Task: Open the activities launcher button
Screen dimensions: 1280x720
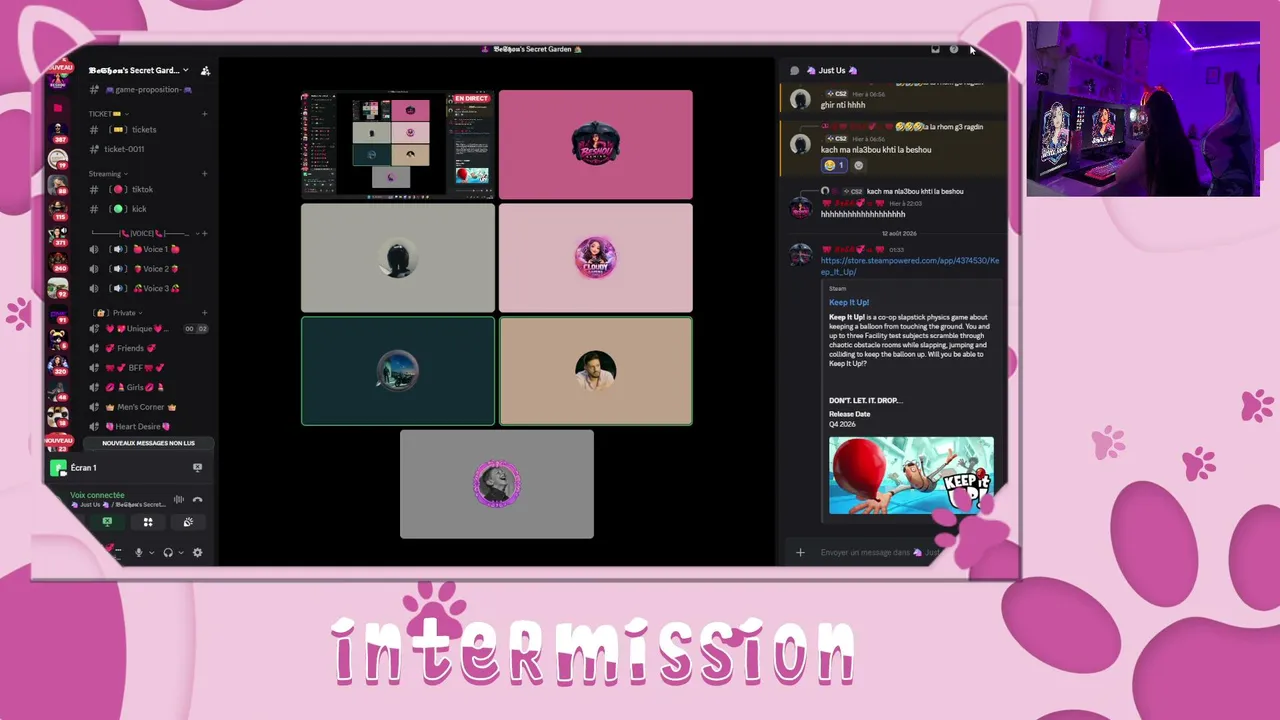Action: pos(148,522)
